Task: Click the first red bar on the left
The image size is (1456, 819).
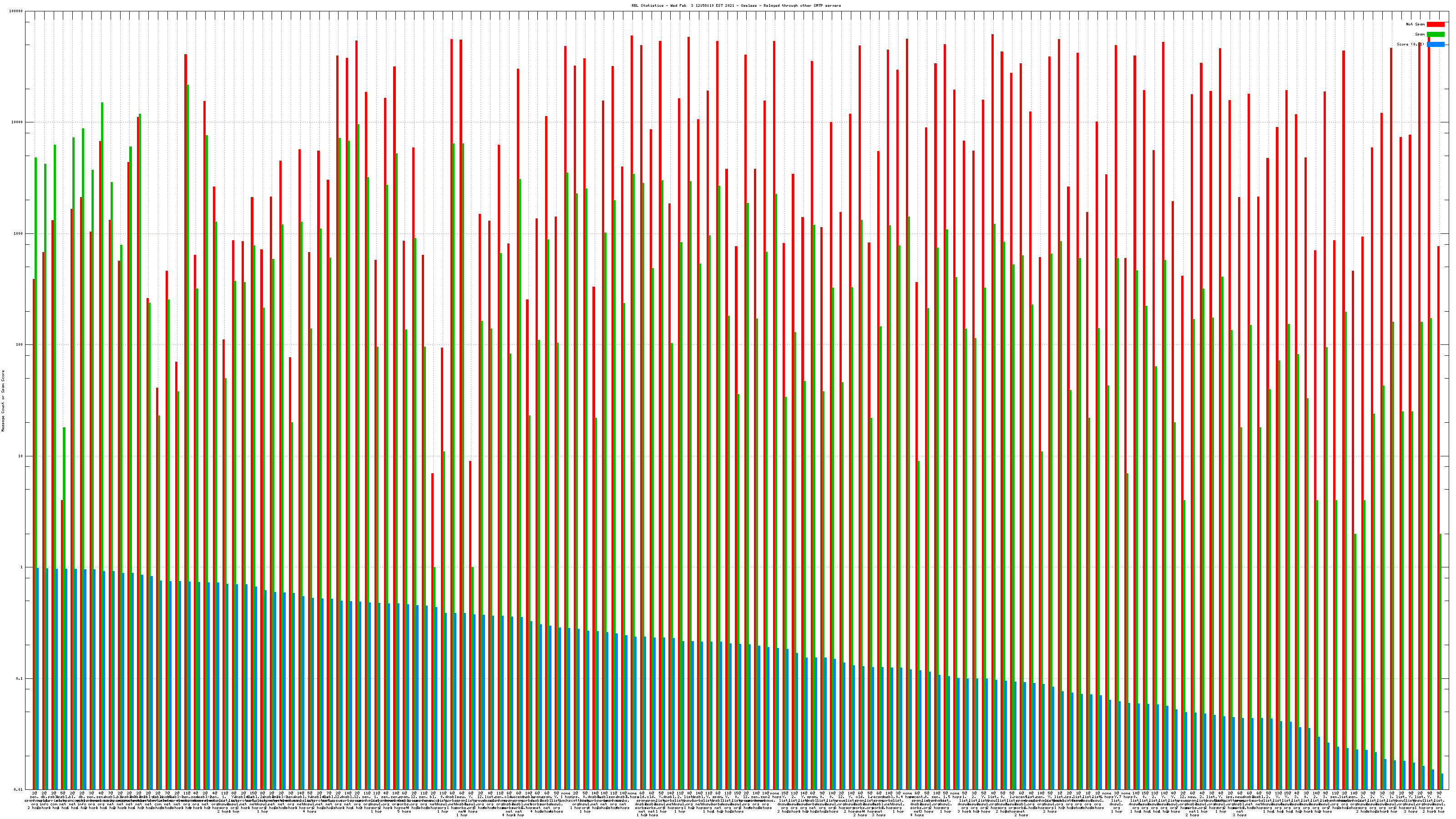Action: click(x=33, y=531)
